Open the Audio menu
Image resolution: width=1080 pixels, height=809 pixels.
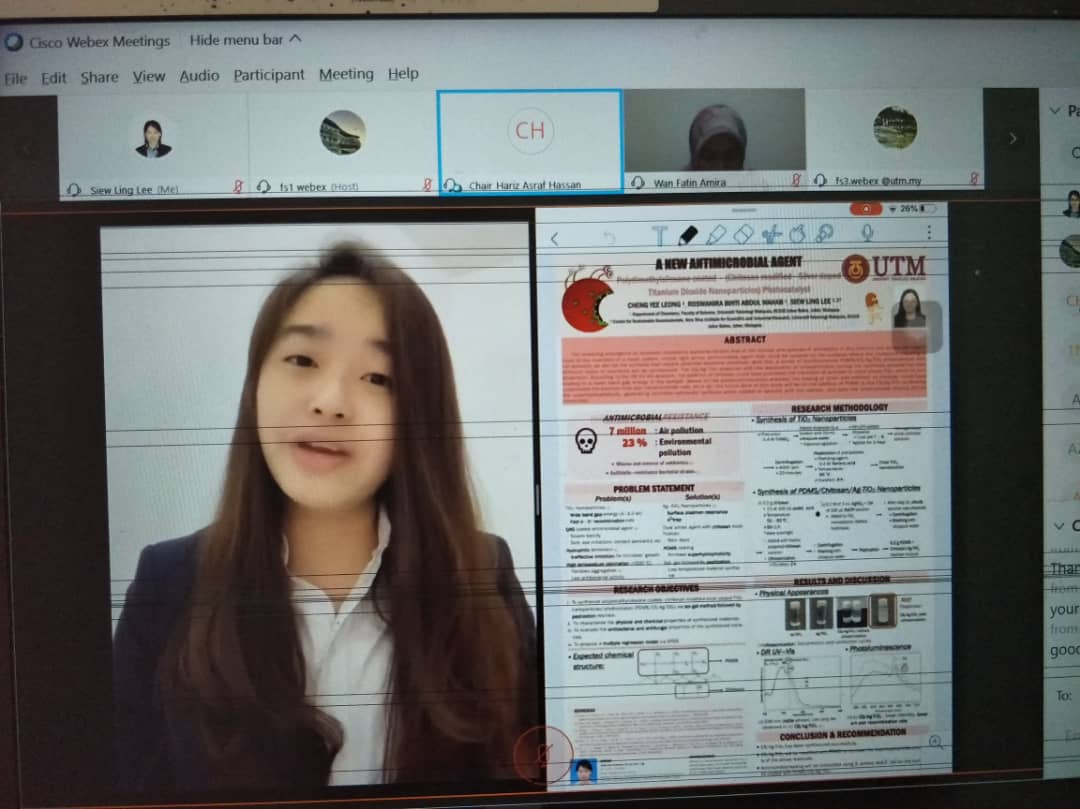197,74
